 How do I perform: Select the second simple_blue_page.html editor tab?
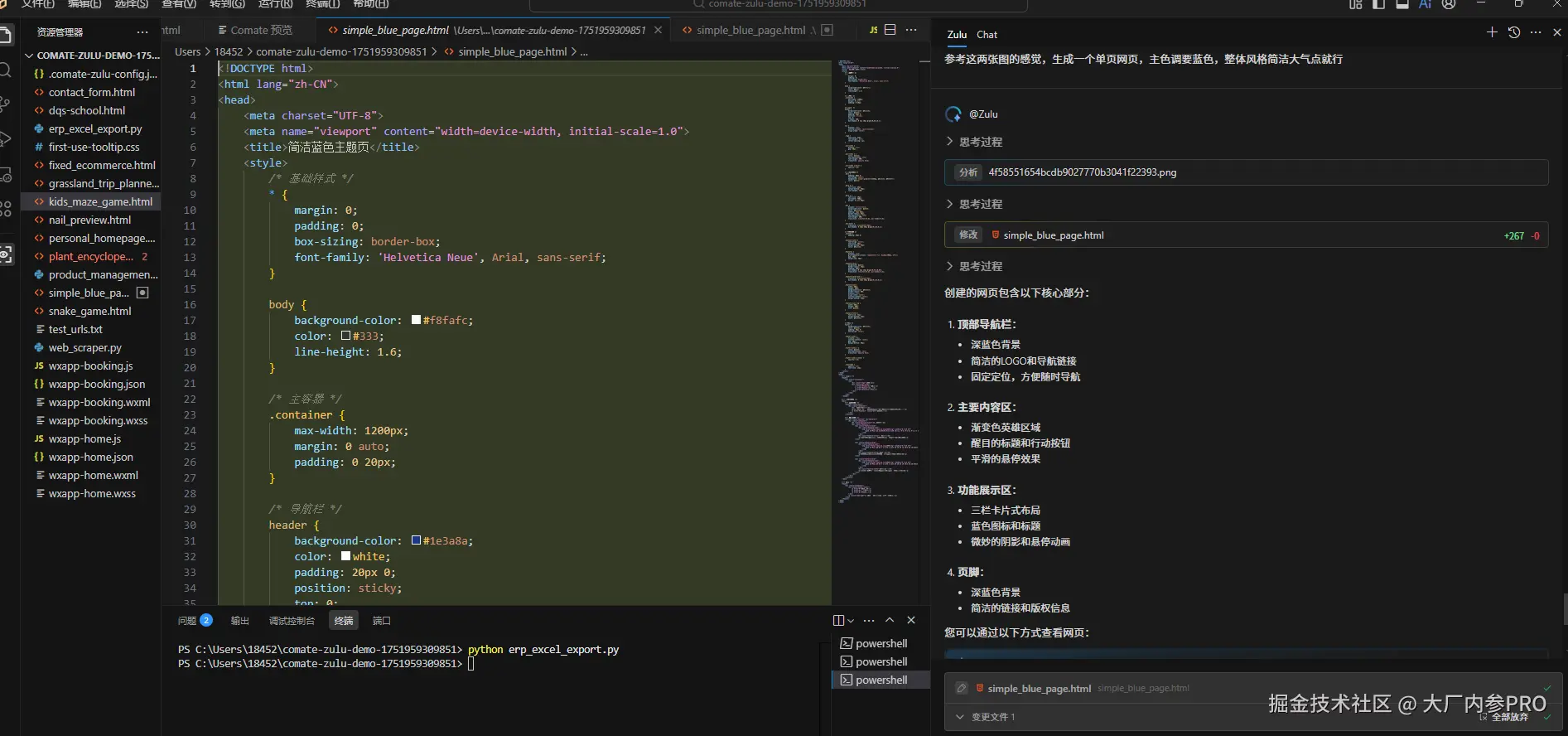[x=750, y=30]
